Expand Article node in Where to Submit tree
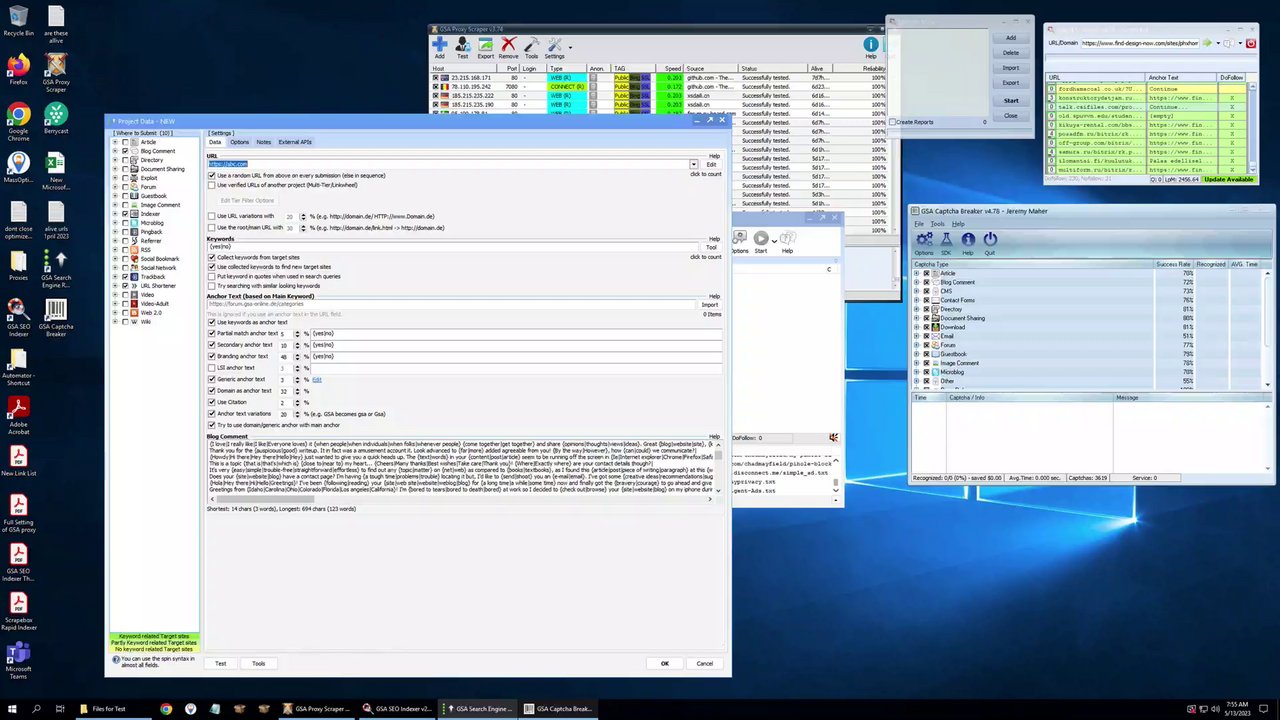The image size is (1280, 720). [115, 142]
